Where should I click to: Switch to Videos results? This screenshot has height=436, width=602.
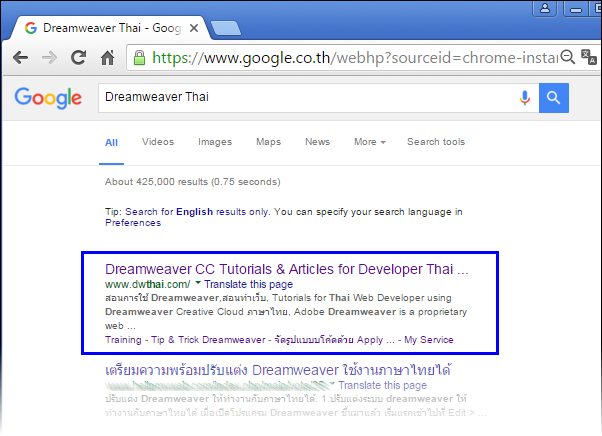tap(158, 142)
